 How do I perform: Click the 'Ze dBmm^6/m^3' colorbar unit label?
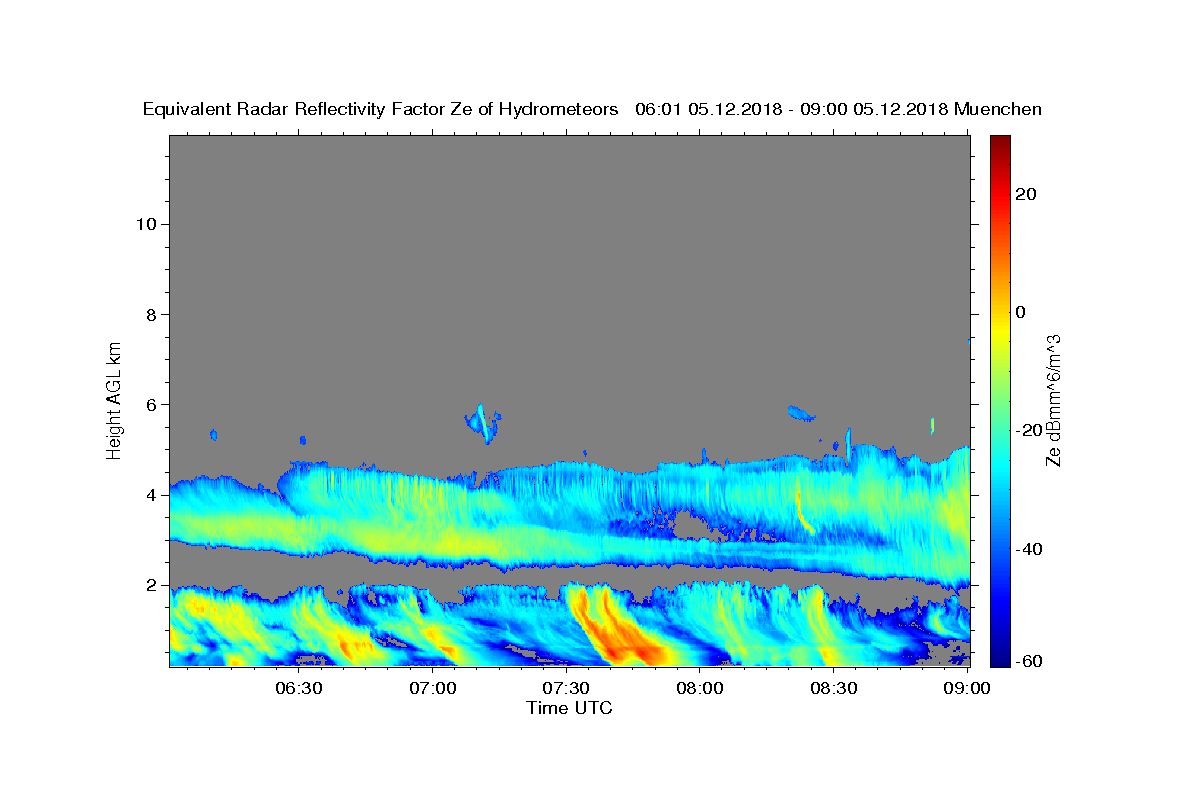pos(1053,400)
